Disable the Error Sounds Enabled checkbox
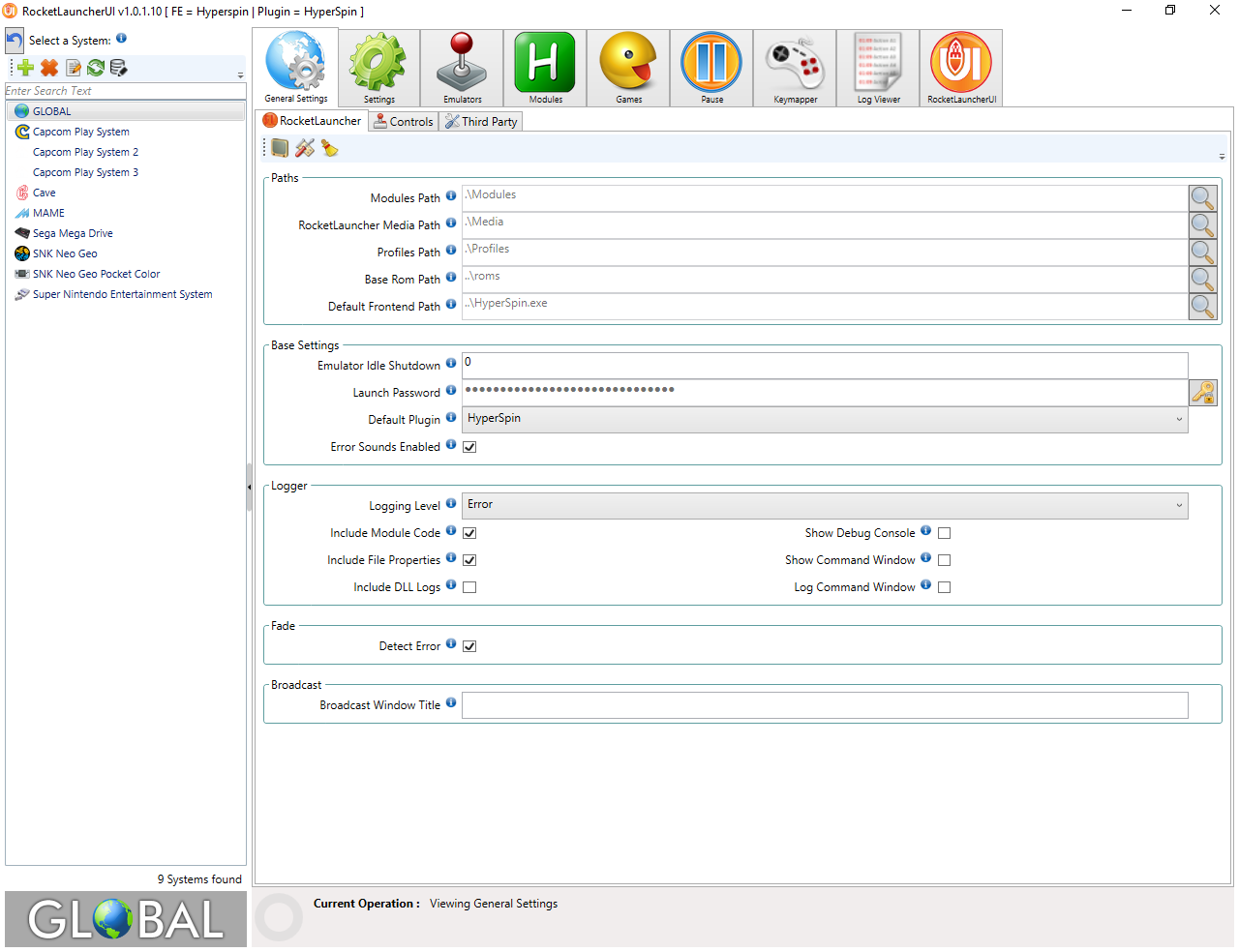This screenshot has width=1239, height=952. point(469,447)
